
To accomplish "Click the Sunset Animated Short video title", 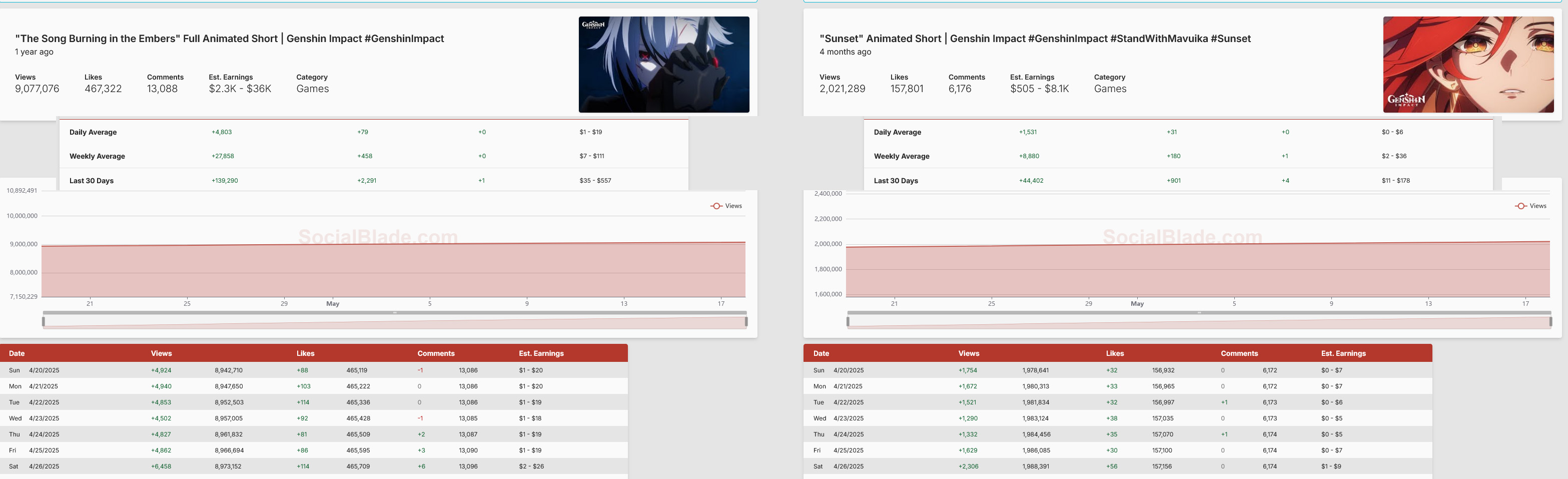I will [x=1035, y=39].
